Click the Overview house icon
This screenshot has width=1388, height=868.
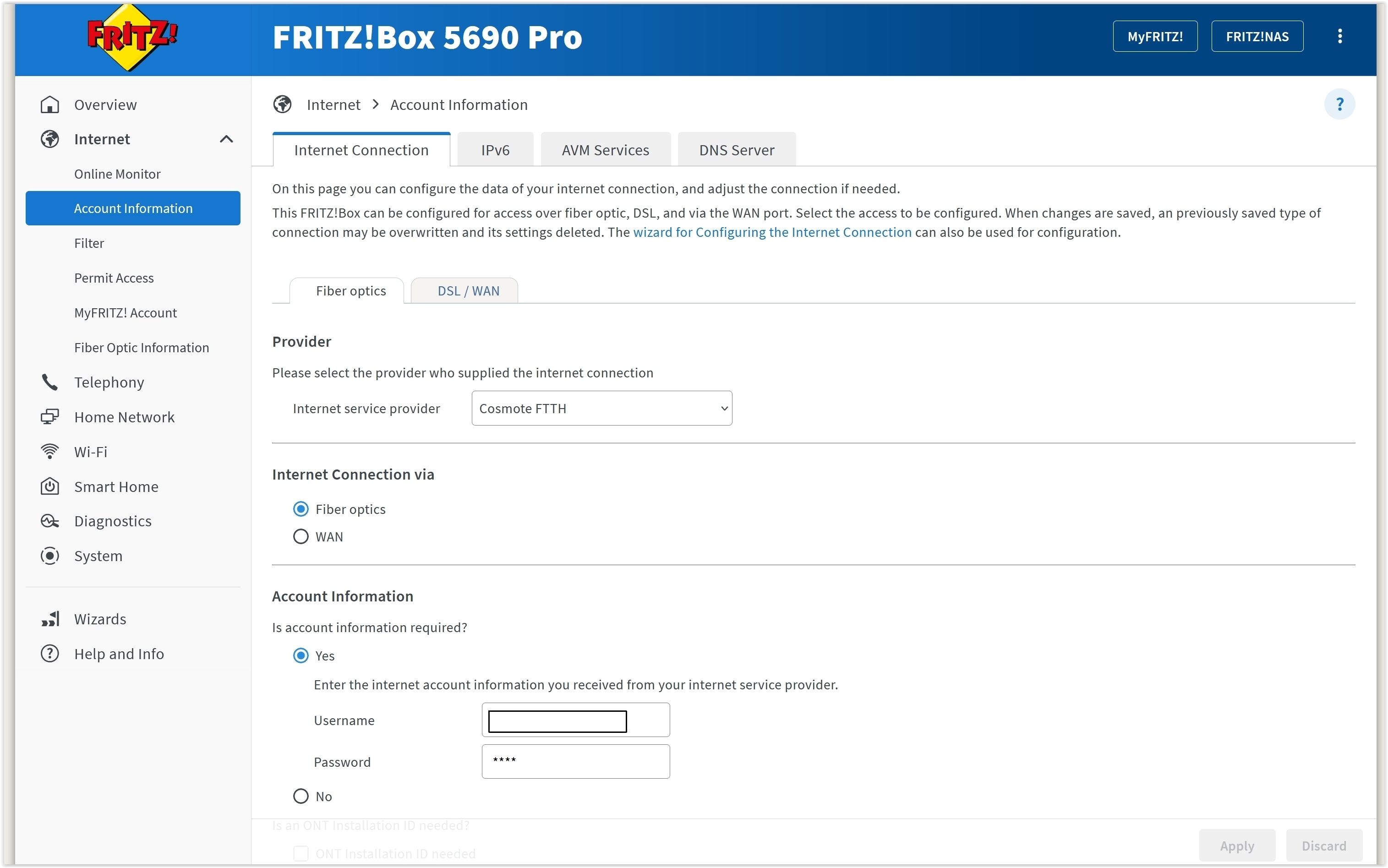50,104
